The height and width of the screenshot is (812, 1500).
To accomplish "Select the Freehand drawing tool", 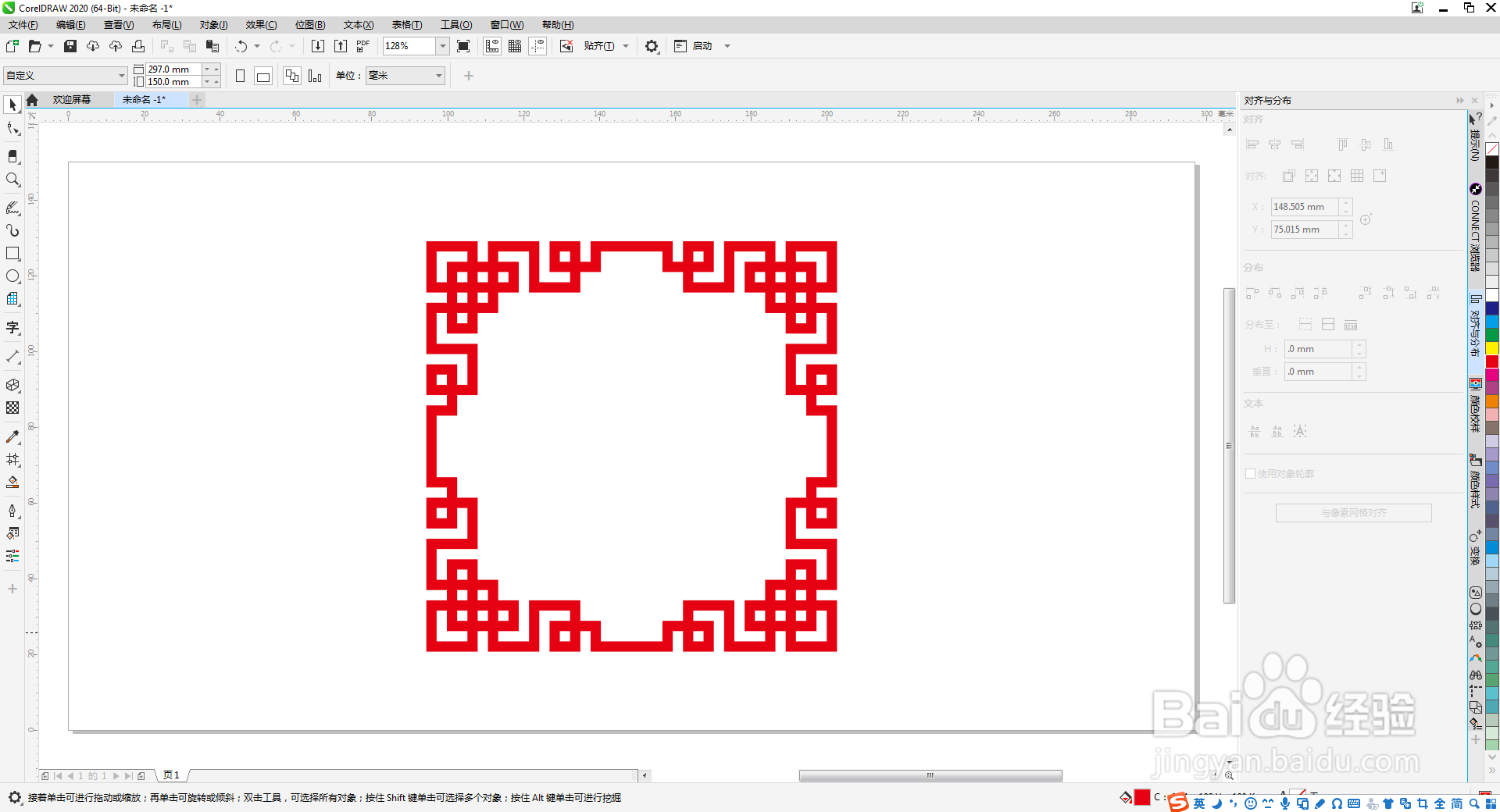I will [x=12, y=208].
